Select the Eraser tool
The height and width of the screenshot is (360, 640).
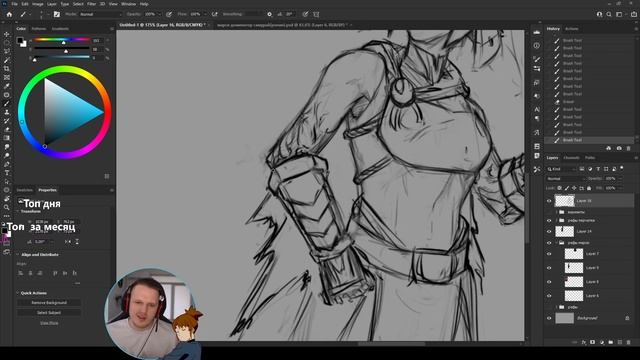pos(7,129)
